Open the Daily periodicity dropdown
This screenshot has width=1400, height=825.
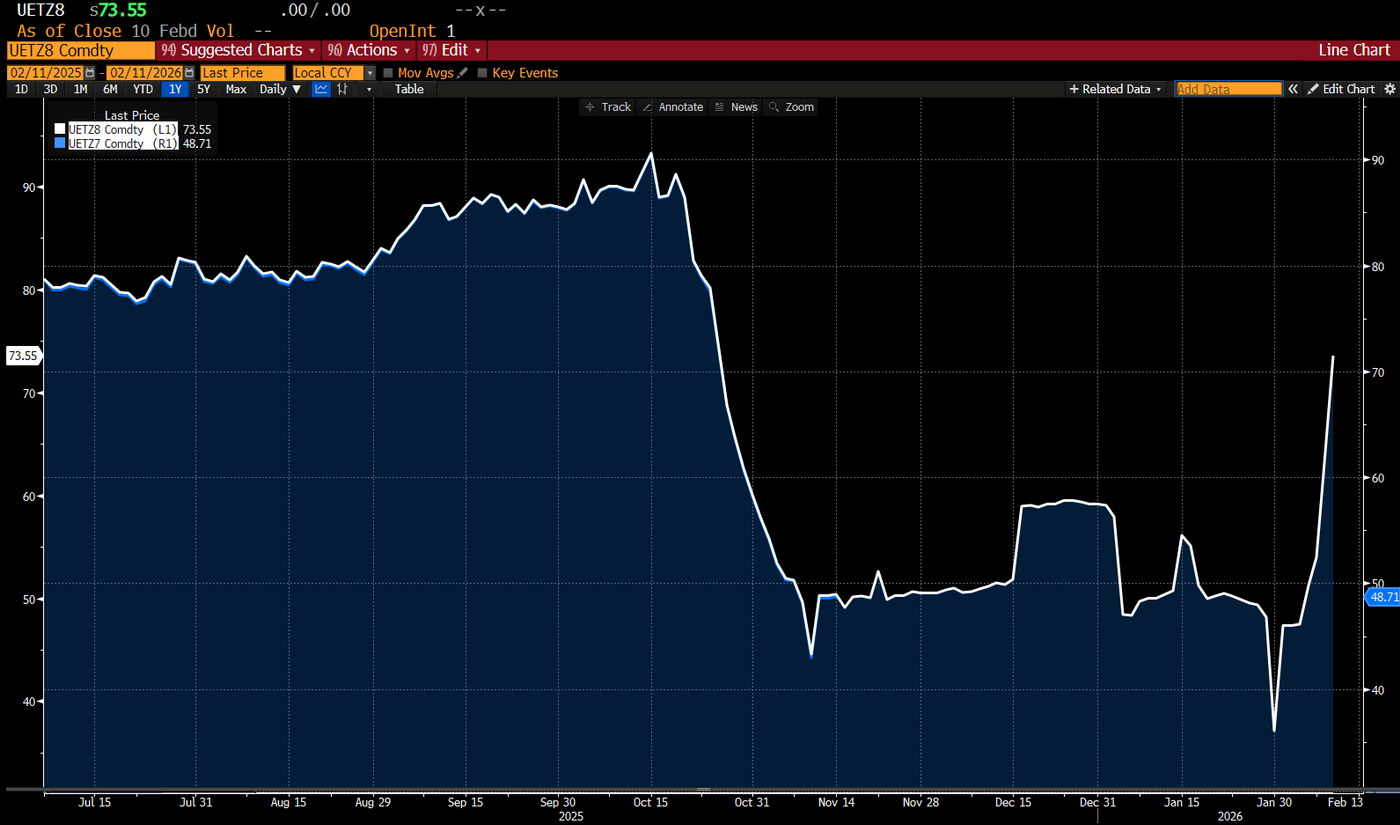[x=280, y=89]
